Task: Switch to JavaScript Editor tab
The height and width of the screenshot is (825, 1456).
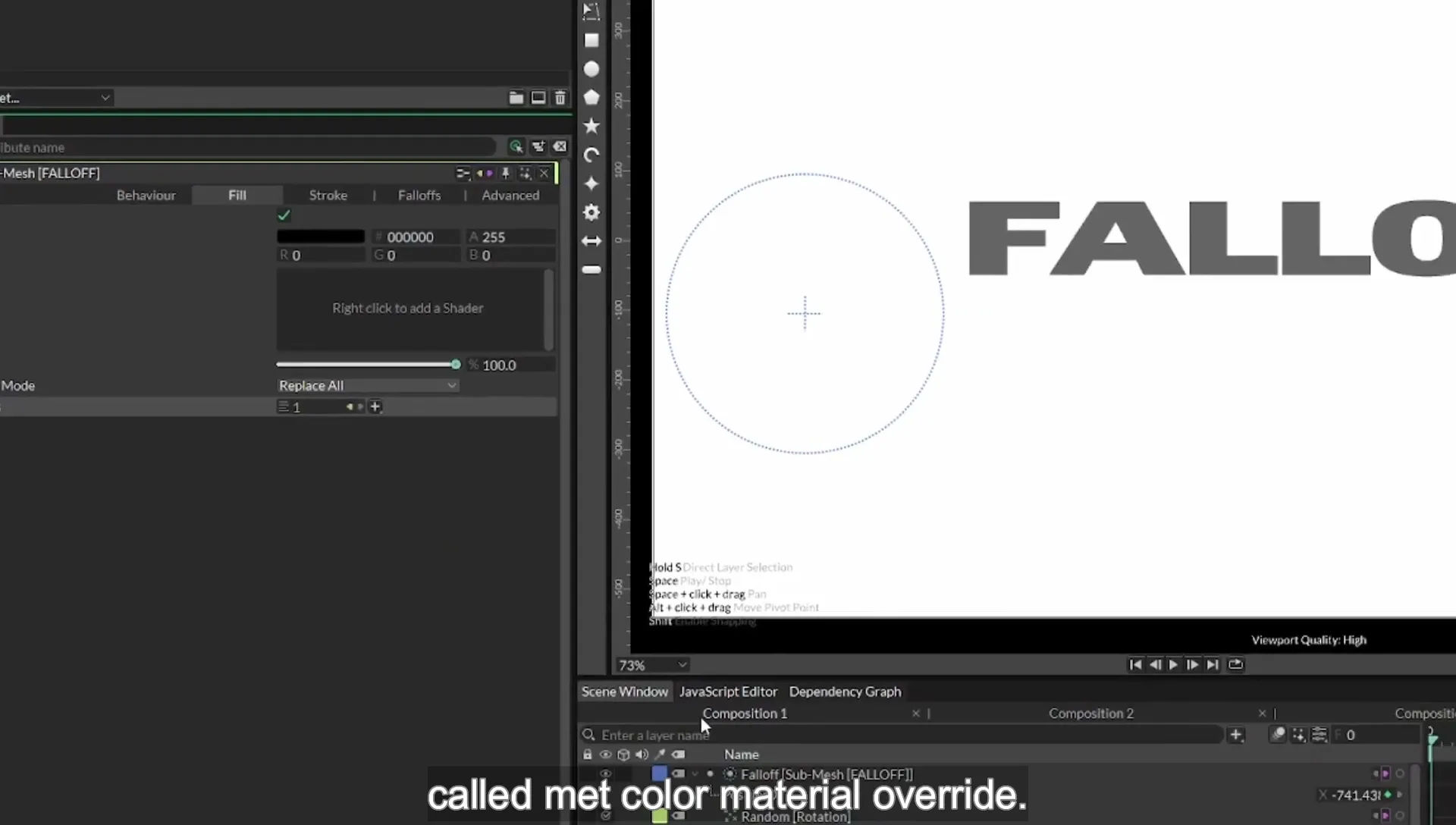Action: (728, 692)
